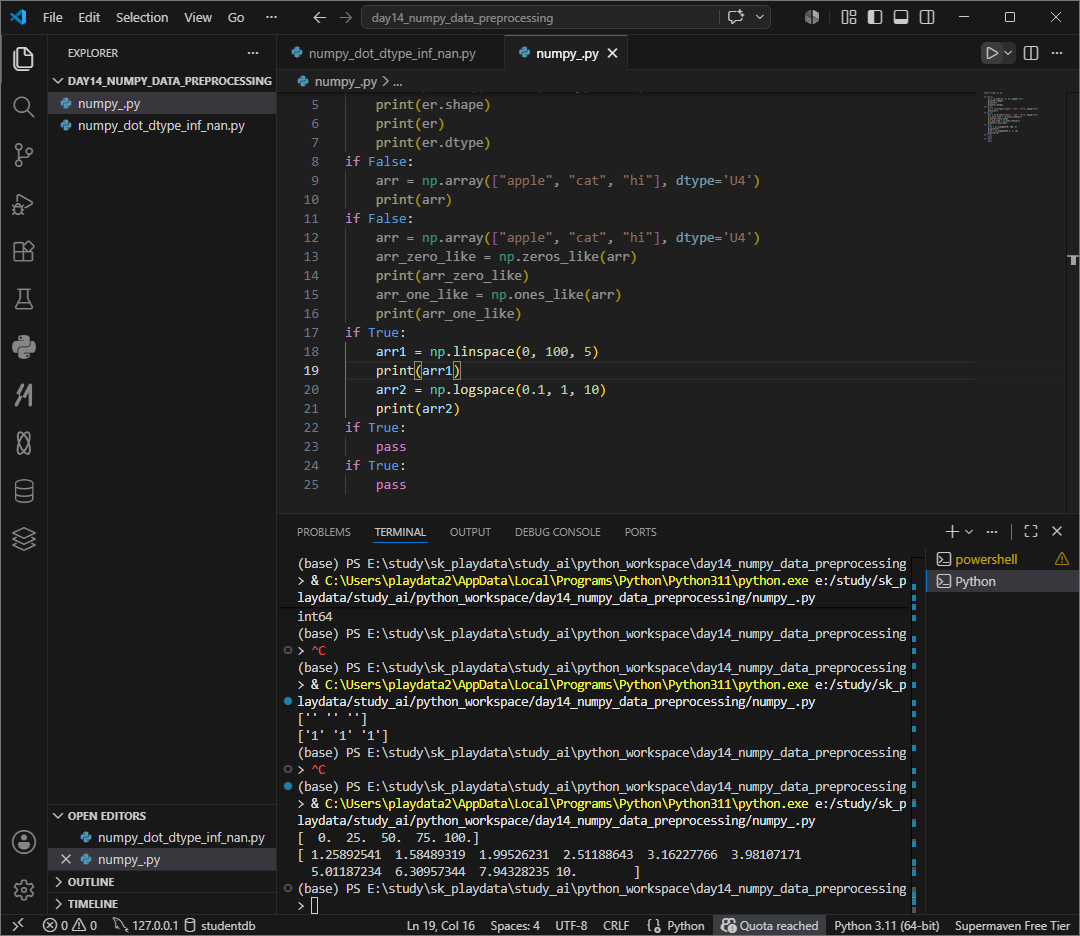1080x936 pixels.
Task: Switch to the DEBUG CONSOLE tab
Action: (557, 532)
